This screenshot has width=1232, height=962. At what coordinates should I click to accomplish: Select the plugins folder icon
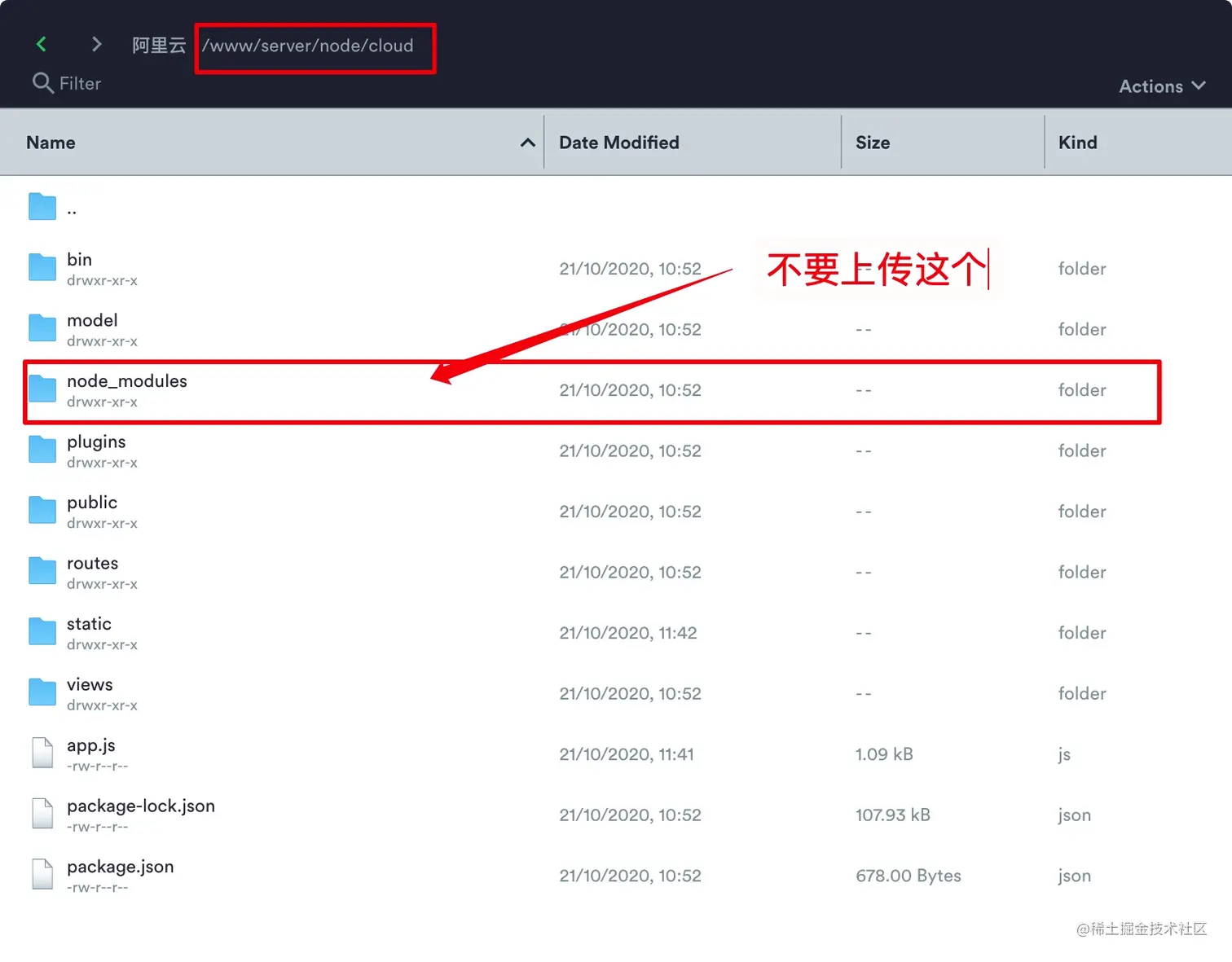coord(42,450)
